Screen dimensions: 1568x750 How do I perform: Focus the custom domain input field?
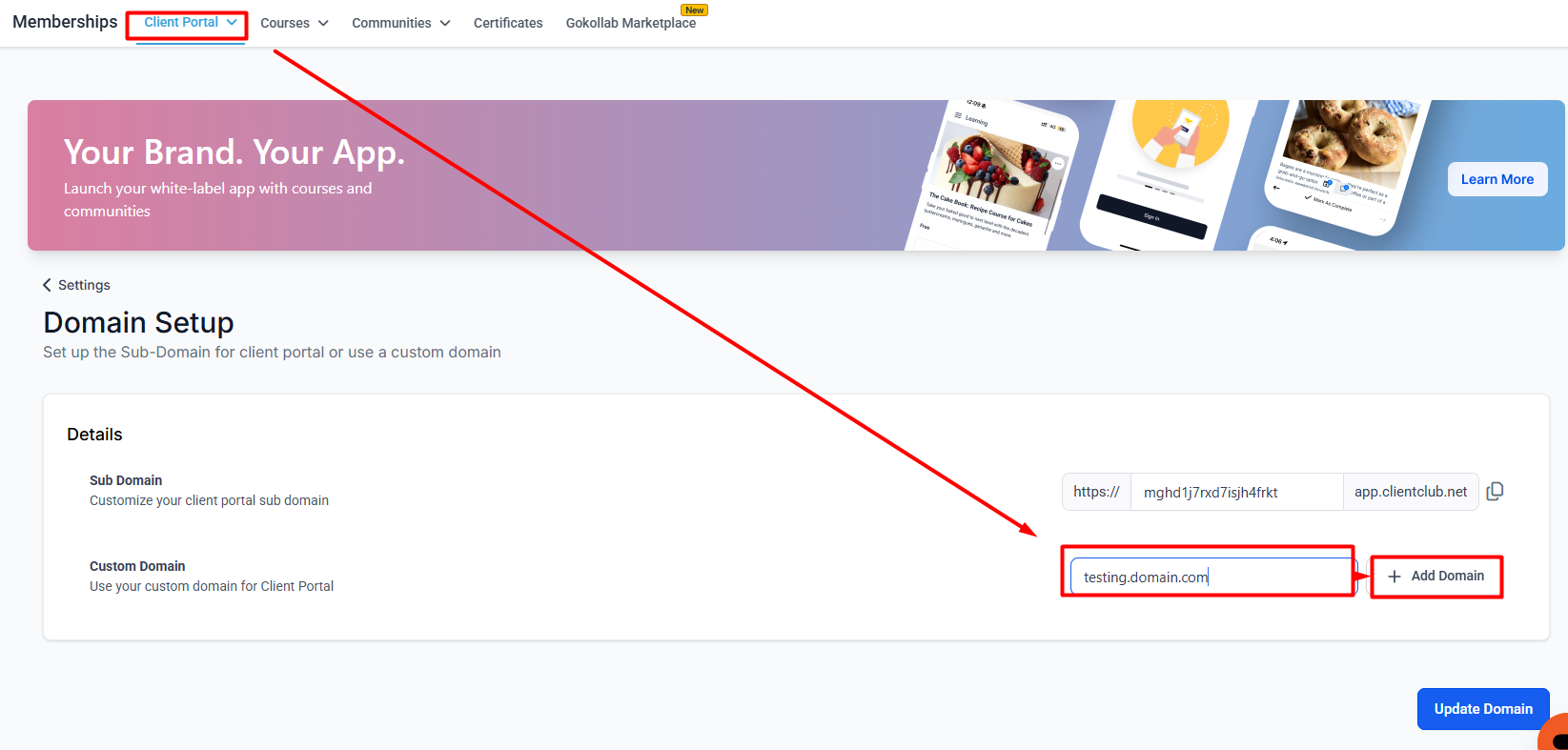tap(1211, 577)
